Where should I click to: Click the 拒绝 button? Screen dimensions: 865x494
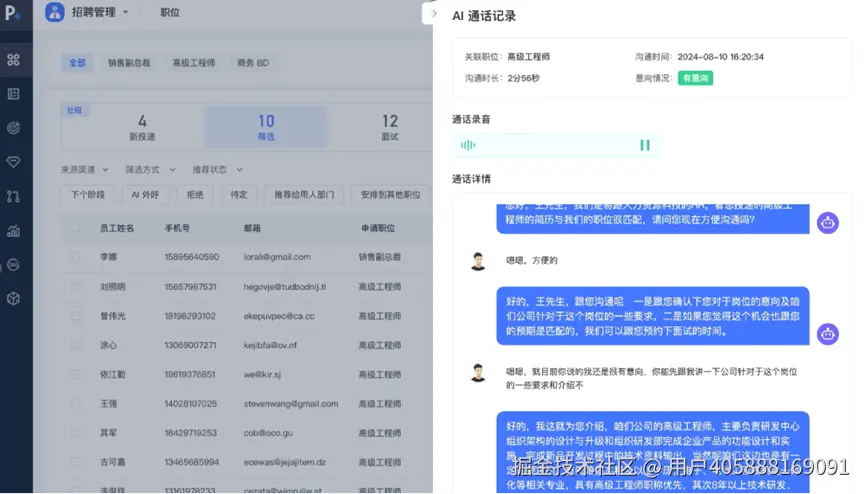(195, 194)
